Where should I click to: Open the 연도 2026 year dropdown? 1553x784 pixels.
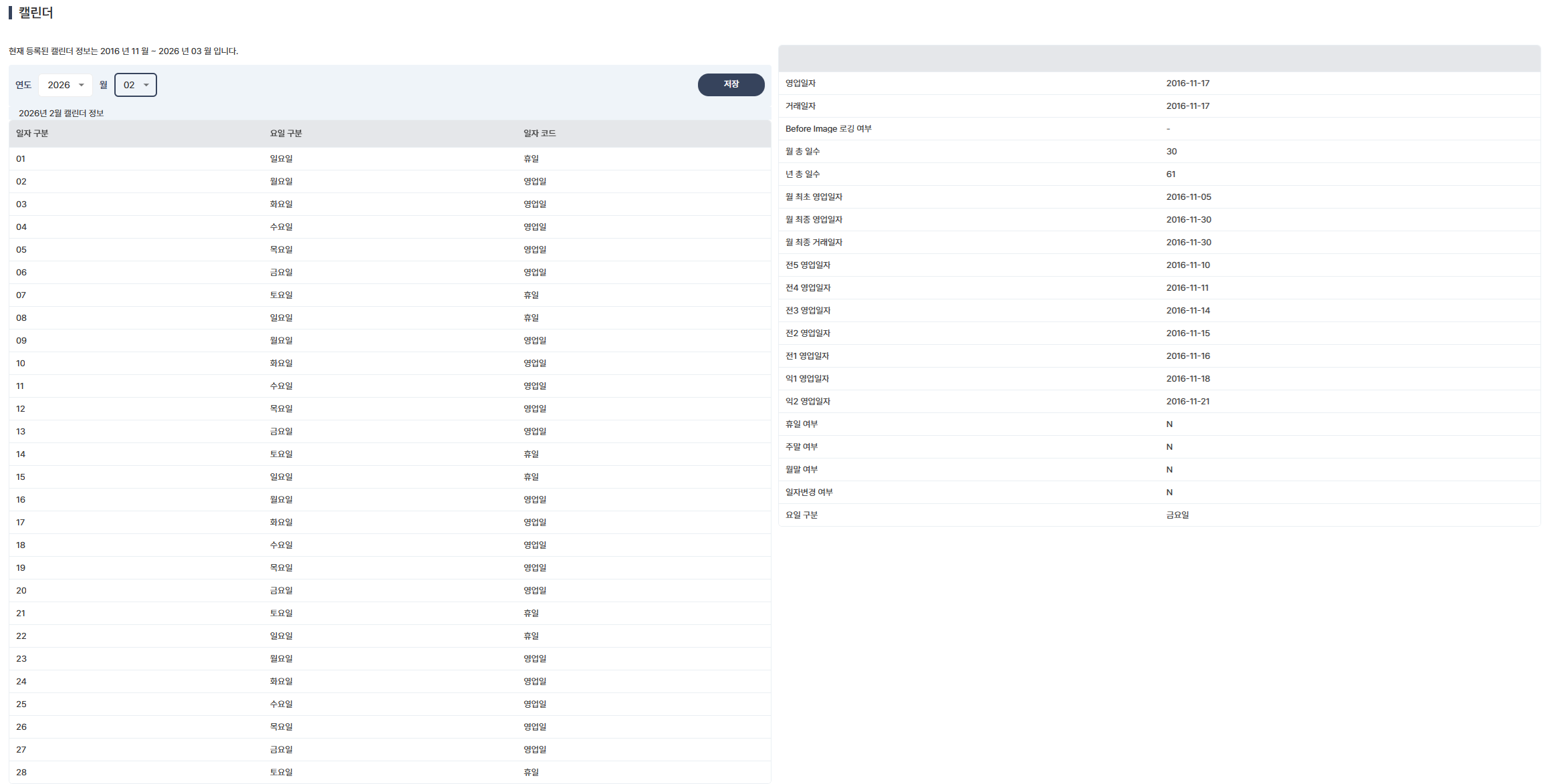(66, 85)
